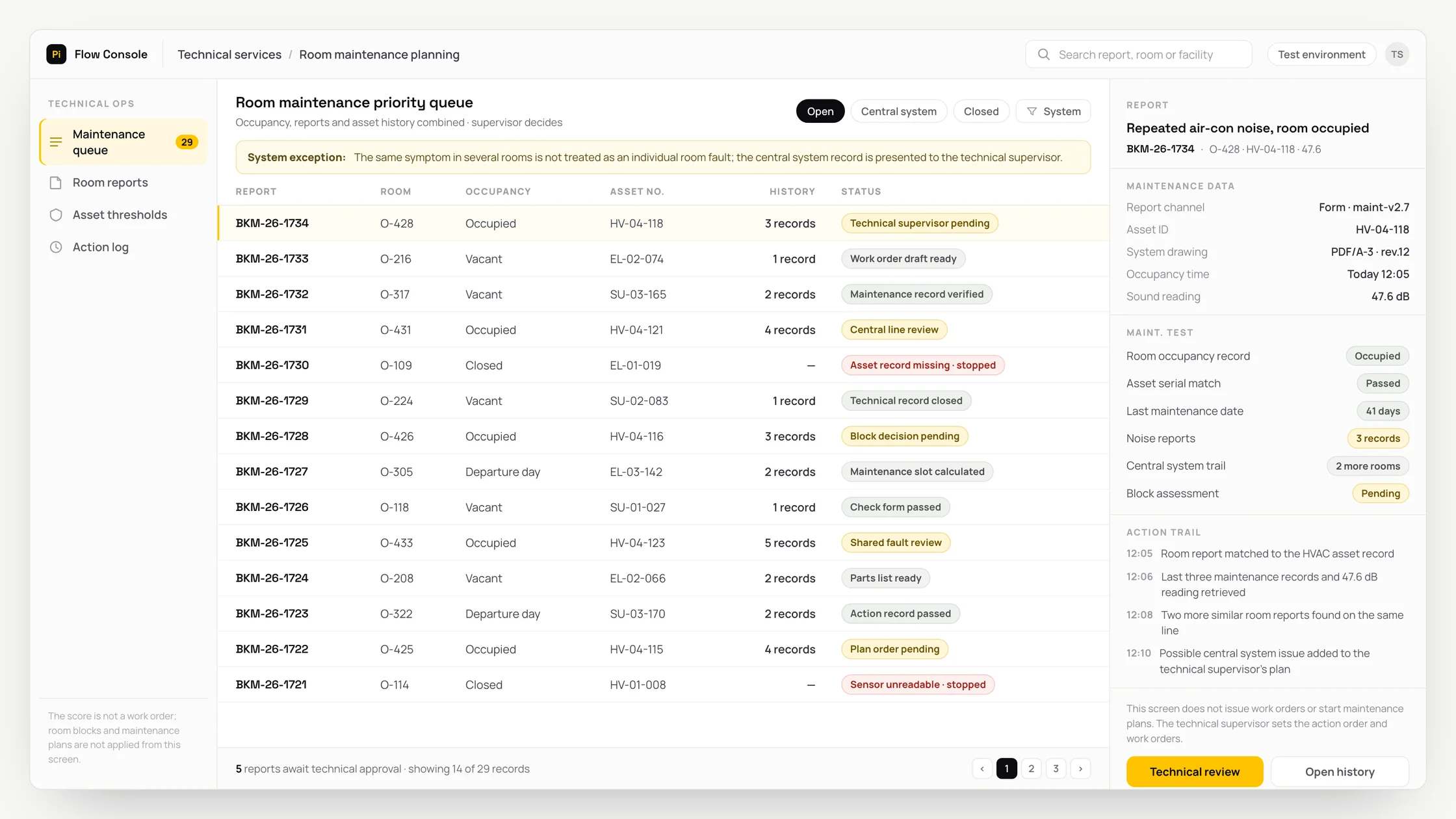Click Noise reports 3 records pill

click(x=1377, y=439)
